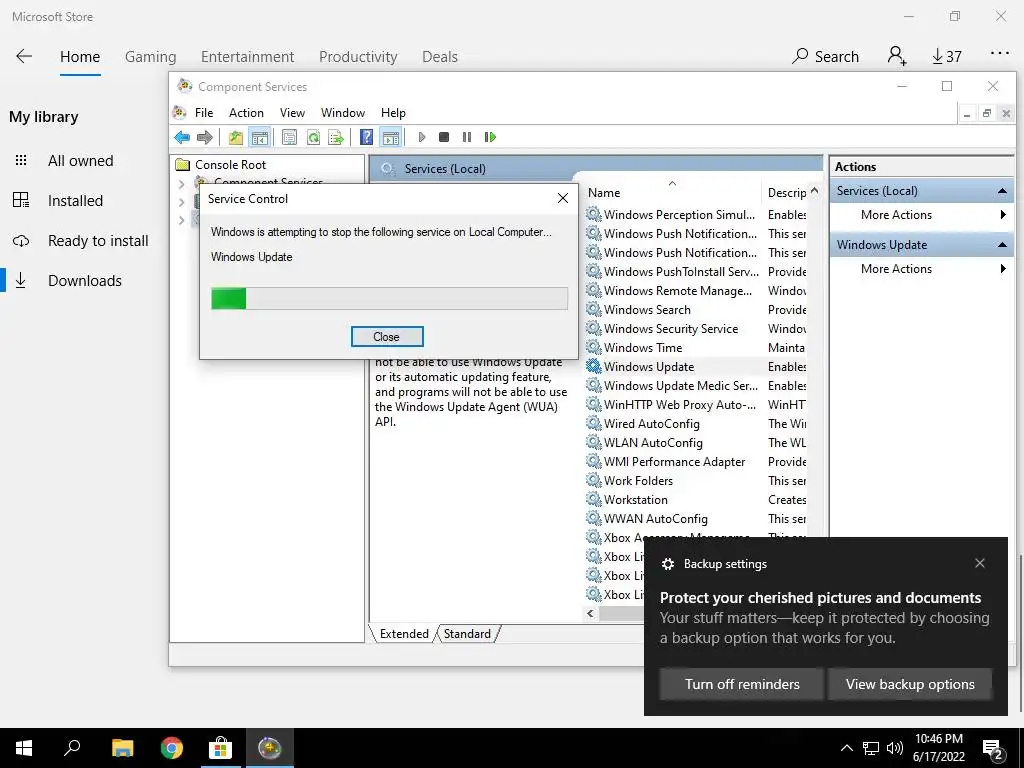Select Console Root in the tree
Screen dimensions: 1024x768
[x=231, y=165]
